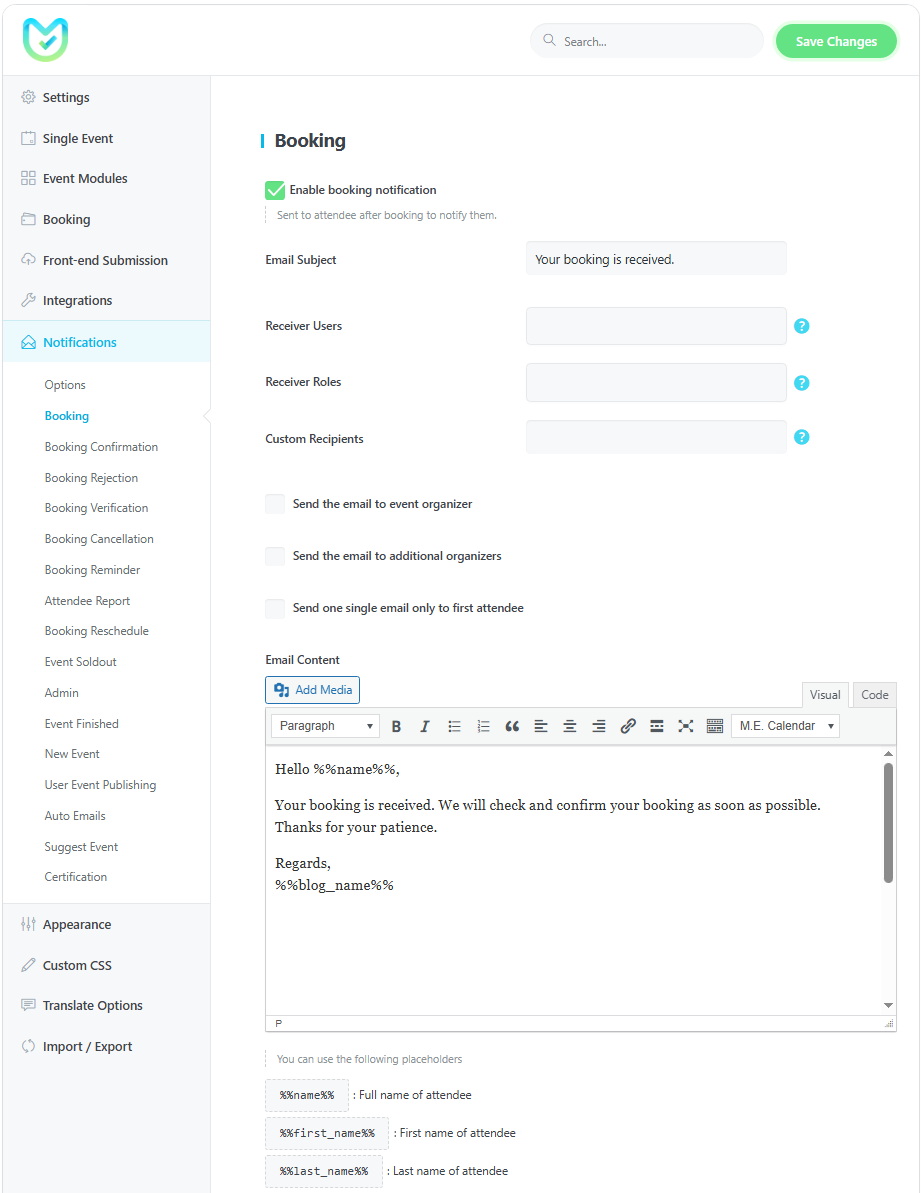Click the editor's vertical scrollbar thumb

tap(888, 822)
